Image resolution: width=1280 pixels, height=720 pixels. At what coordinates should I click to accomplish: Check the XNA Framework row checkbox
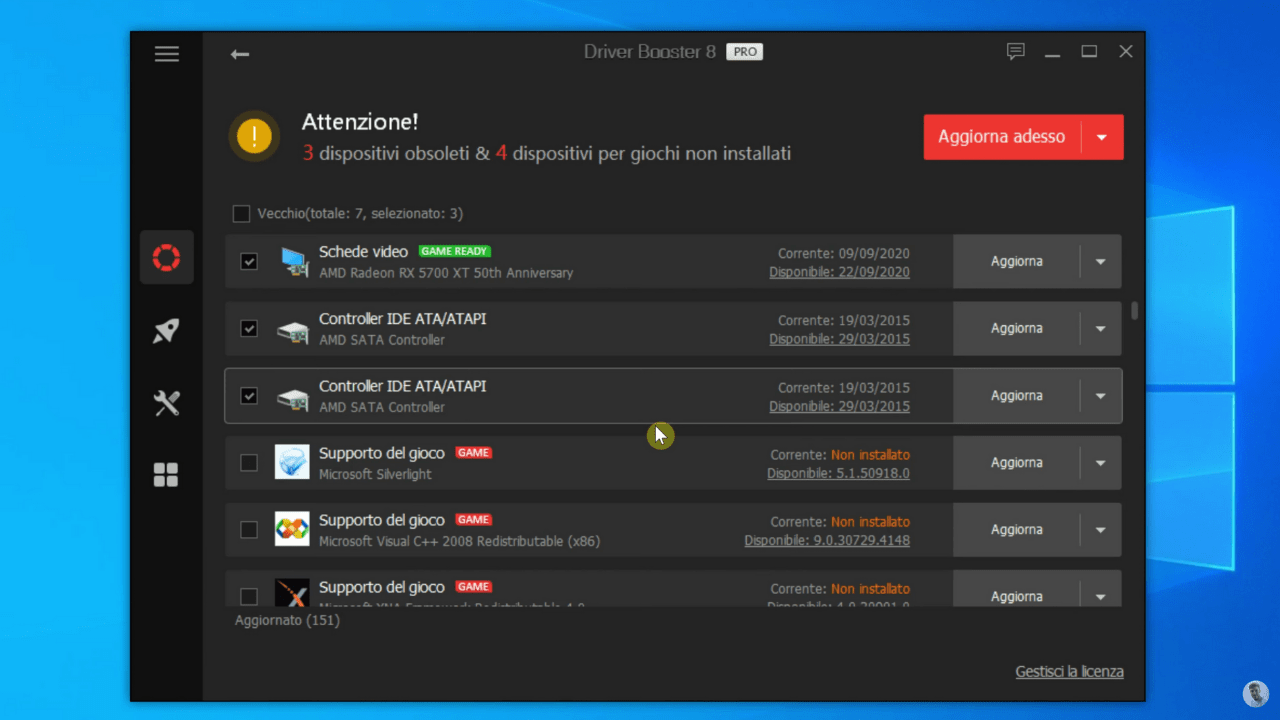[249, 597]
